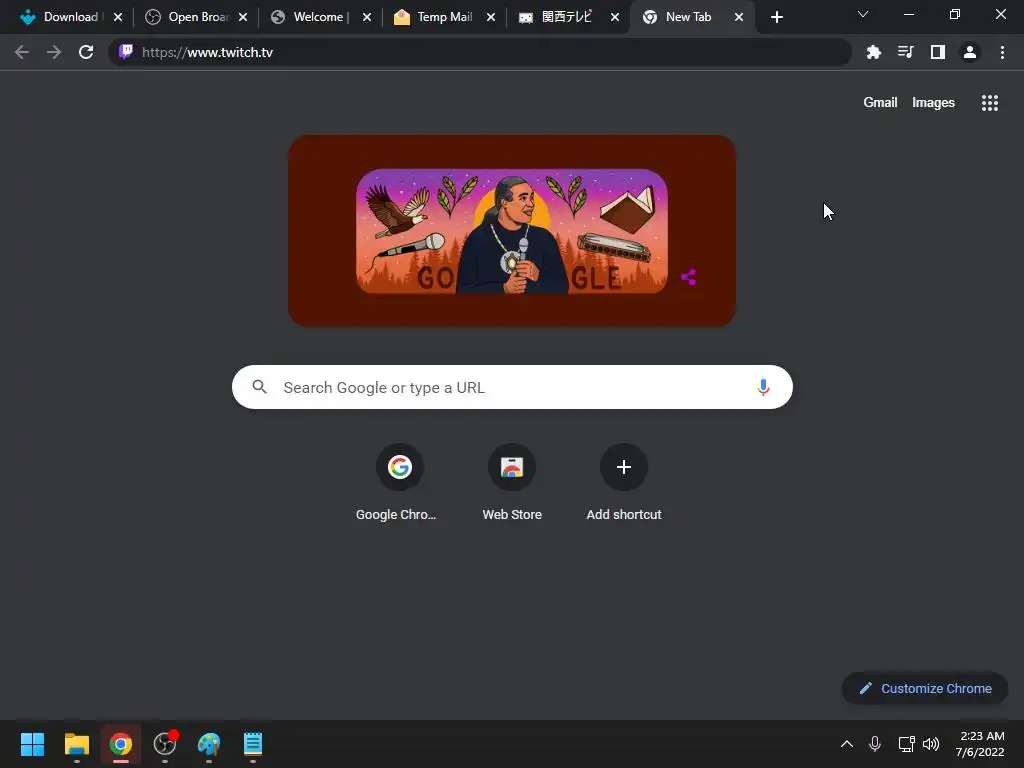Open a new tab with plus button

pyautogui.click(x=776, y=17)
